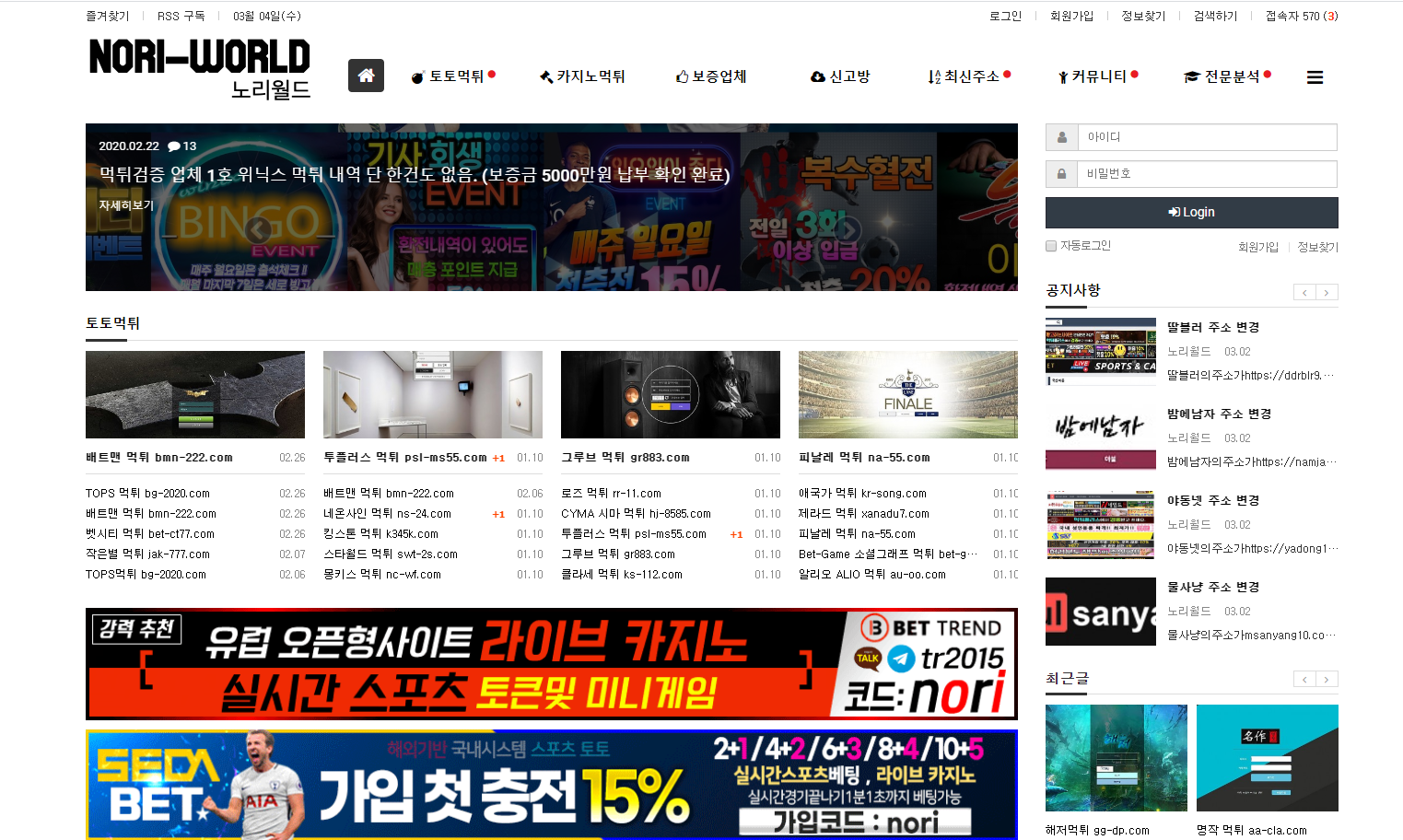Click 접속자 570 link

click(x=1301, y=17)
